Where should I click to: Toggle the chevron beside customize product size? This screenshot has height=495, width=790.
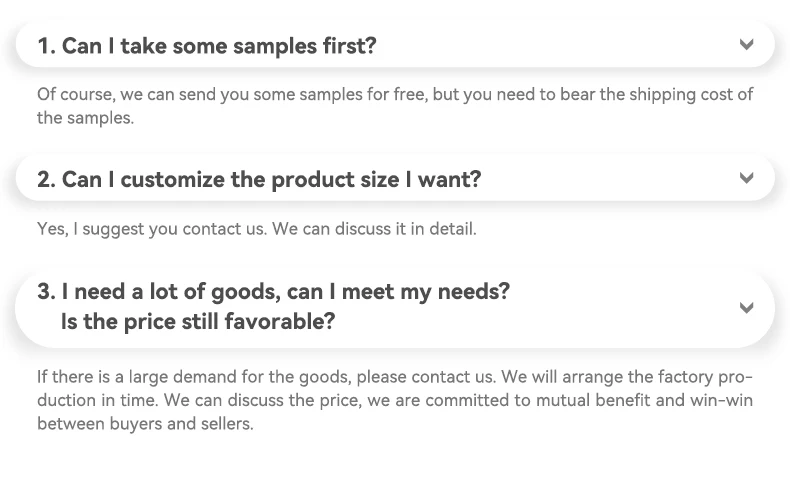[746, 178]
